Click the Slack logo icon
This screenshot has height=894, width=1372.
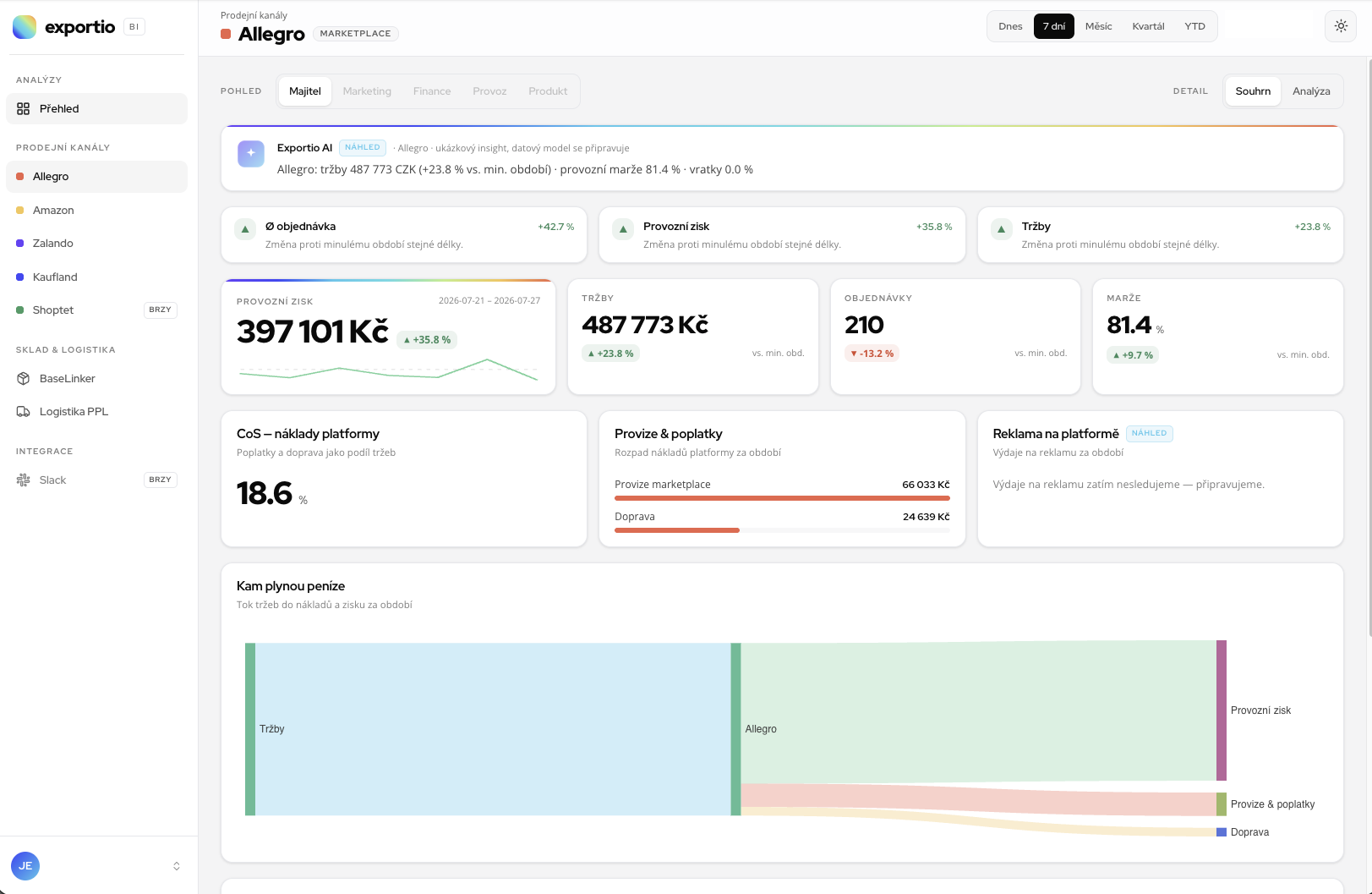pyautogui.click(x=24, y=480)
